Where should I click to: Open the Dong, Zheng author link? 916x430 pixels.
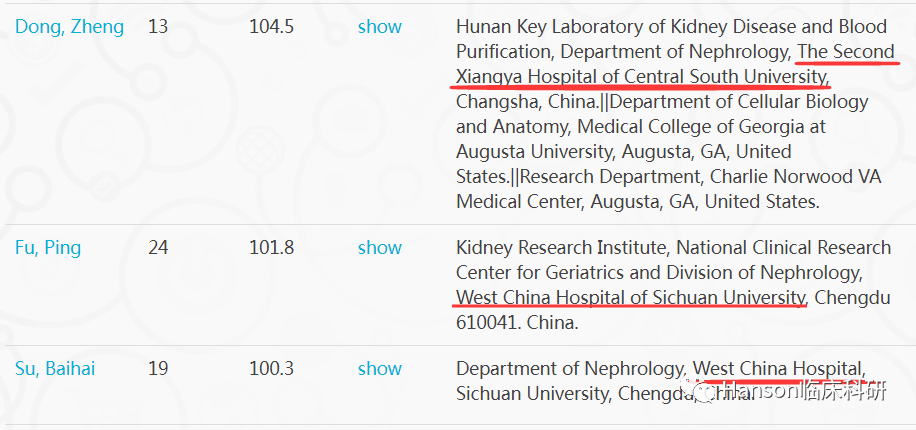[x=70, y=27]
